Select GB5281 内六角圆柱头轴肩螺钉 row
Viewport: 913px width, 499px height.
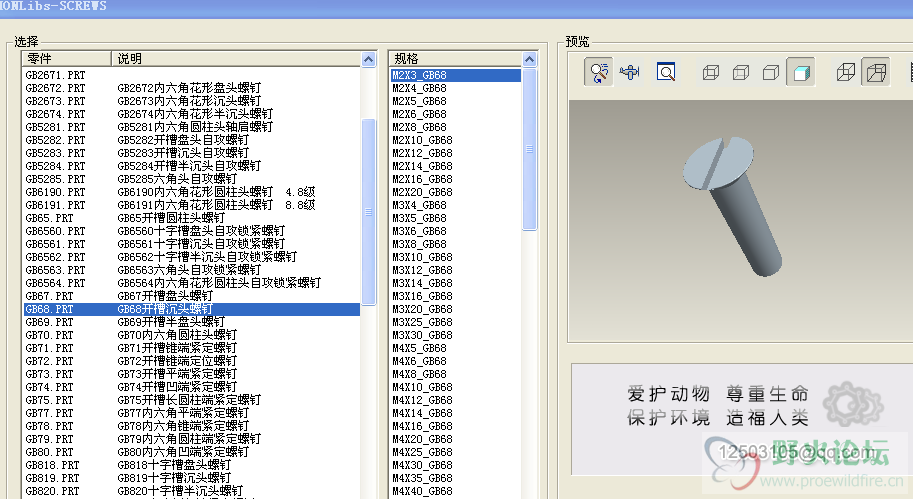(192, 127)
